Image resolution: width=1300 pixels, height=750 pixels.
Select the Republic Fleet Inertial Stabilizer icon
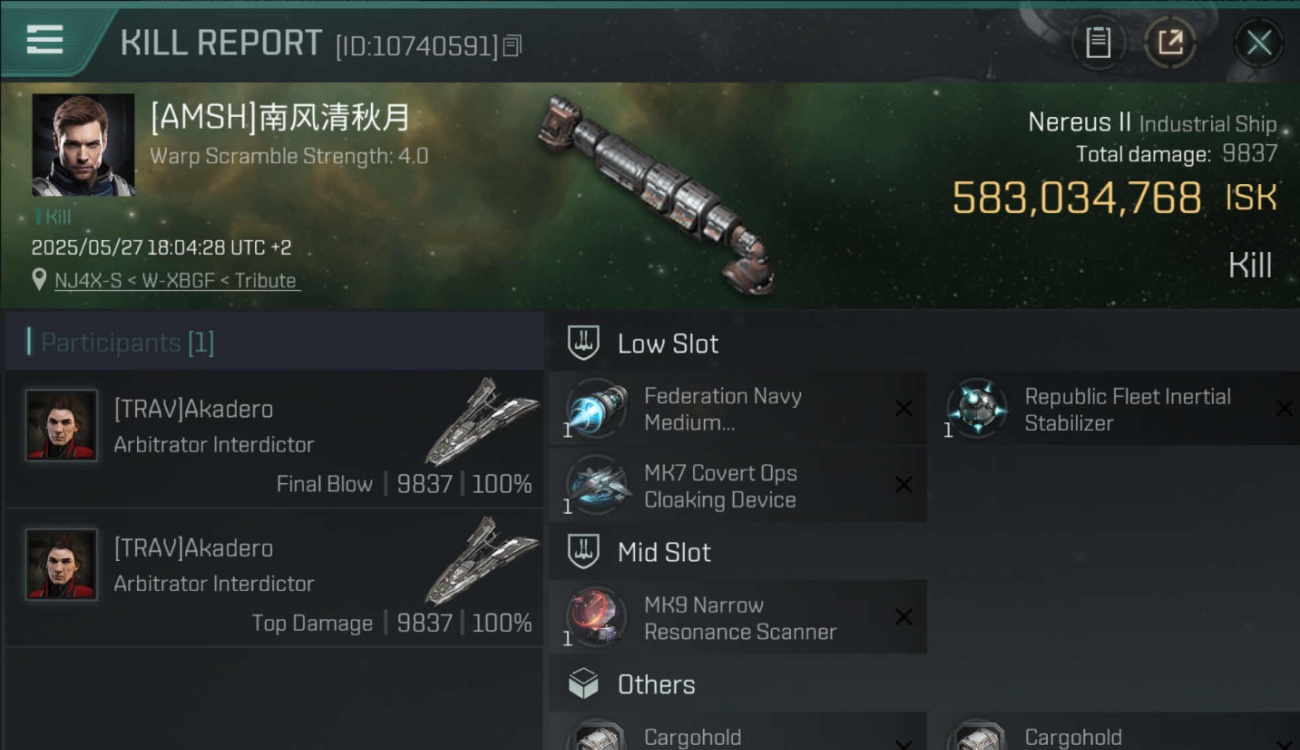click(x=976, y=409)
